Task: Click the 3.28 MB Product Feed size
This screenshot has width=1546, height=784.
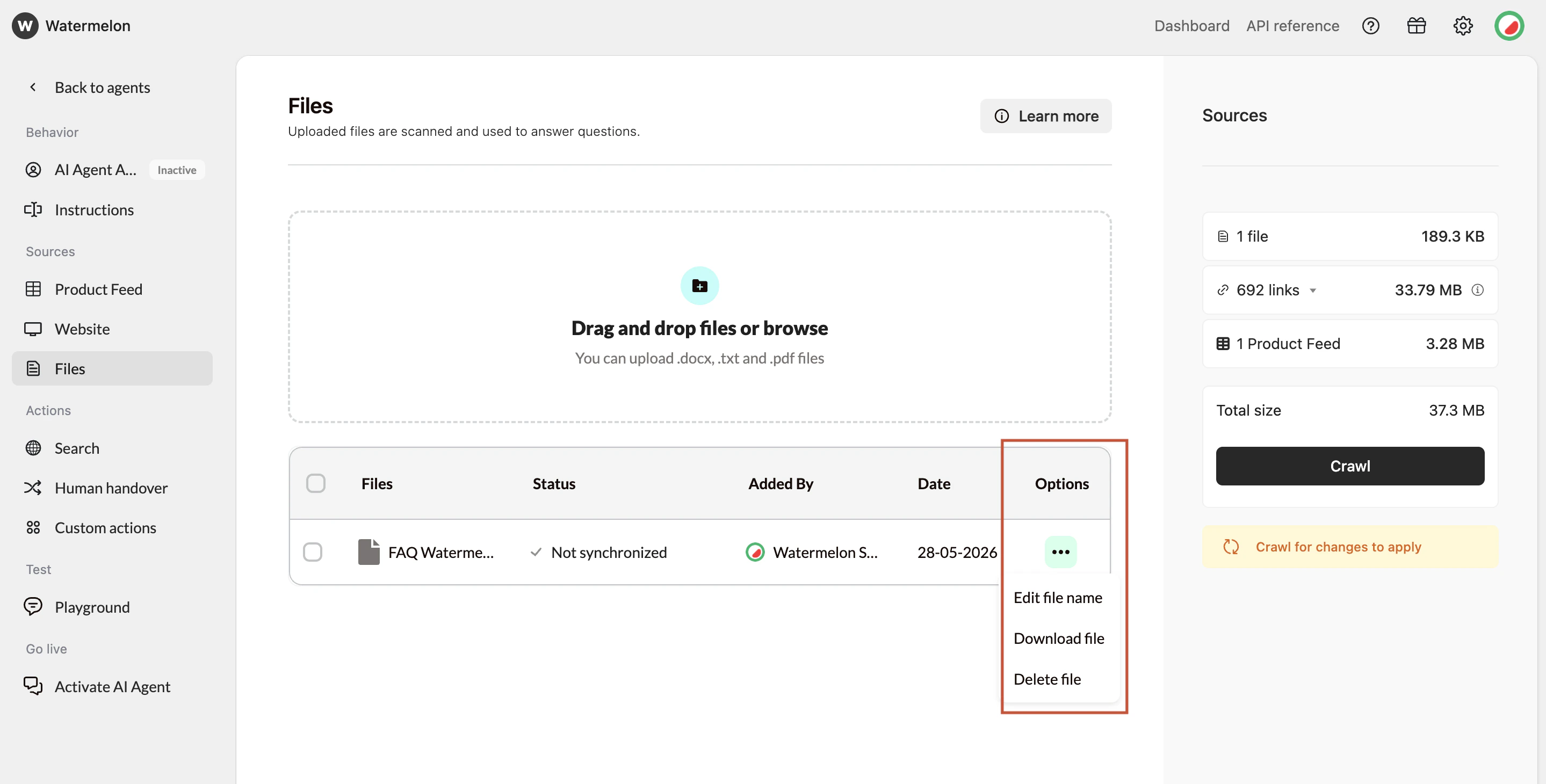Action: coord(1455,344)
